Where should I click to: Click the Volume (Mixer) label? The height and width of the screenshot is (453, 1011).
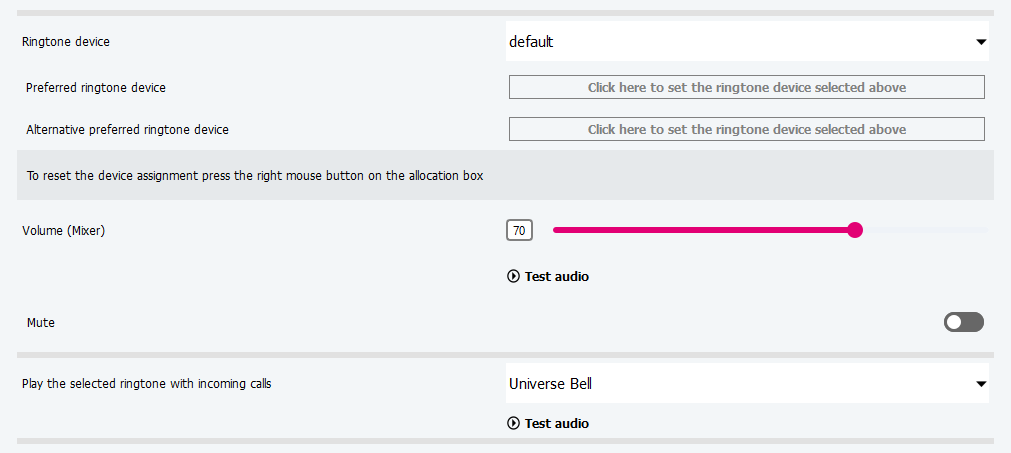click(x=64, y=231)
